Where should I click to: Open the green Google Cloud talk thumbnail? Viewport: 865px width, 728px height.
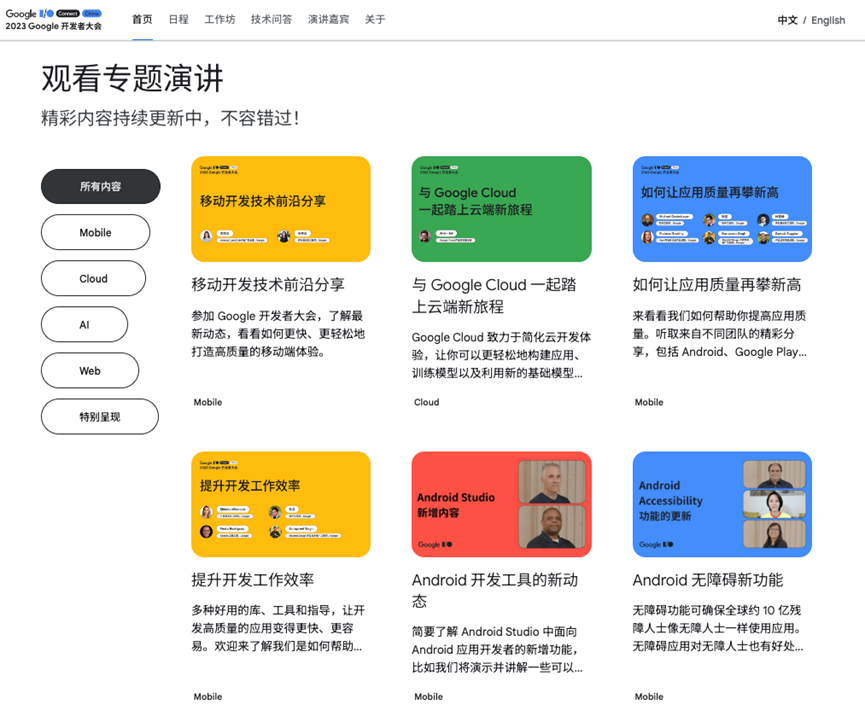pyautogui.click(x=501, y=209)
